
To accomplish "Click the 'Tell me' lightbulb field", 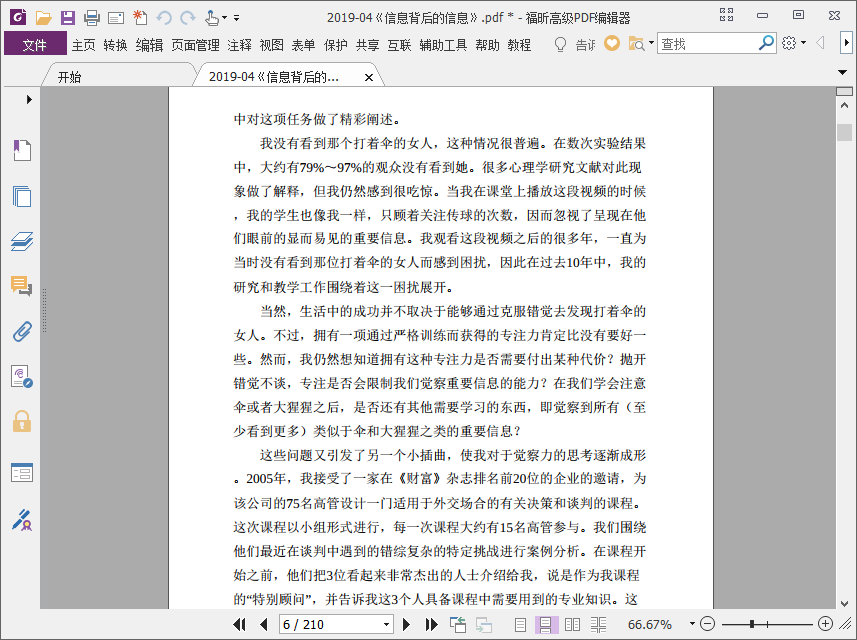I will [x=574, y=44].
